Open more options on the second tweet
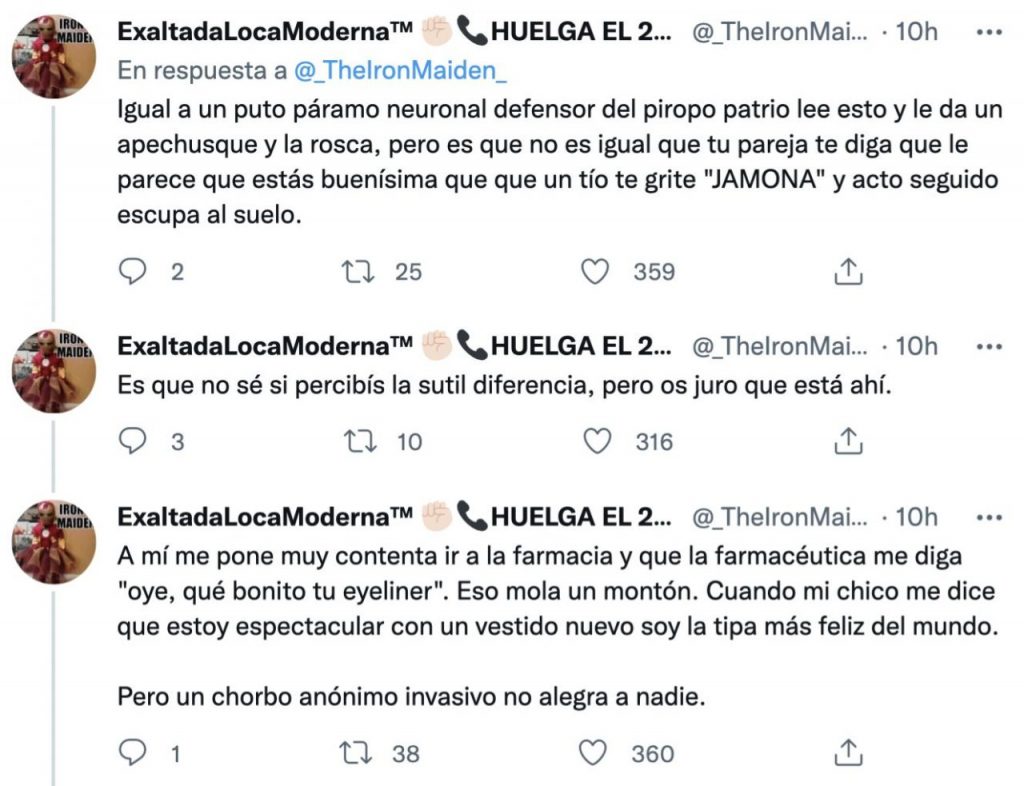 click(988, 346)
